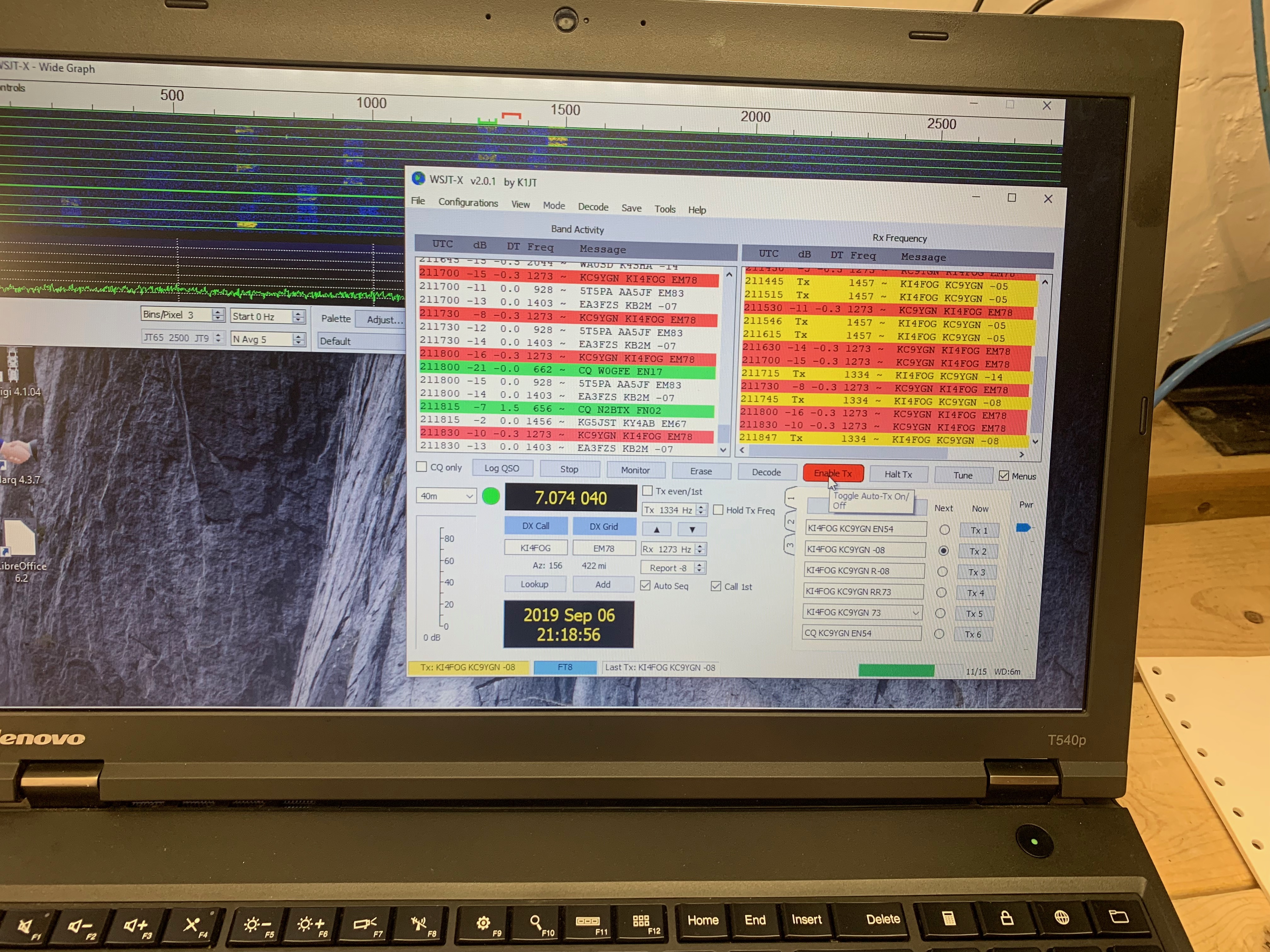Click the green Rx frequency marker on waterfall
The image size is (1270, 952).
(487, 121)
